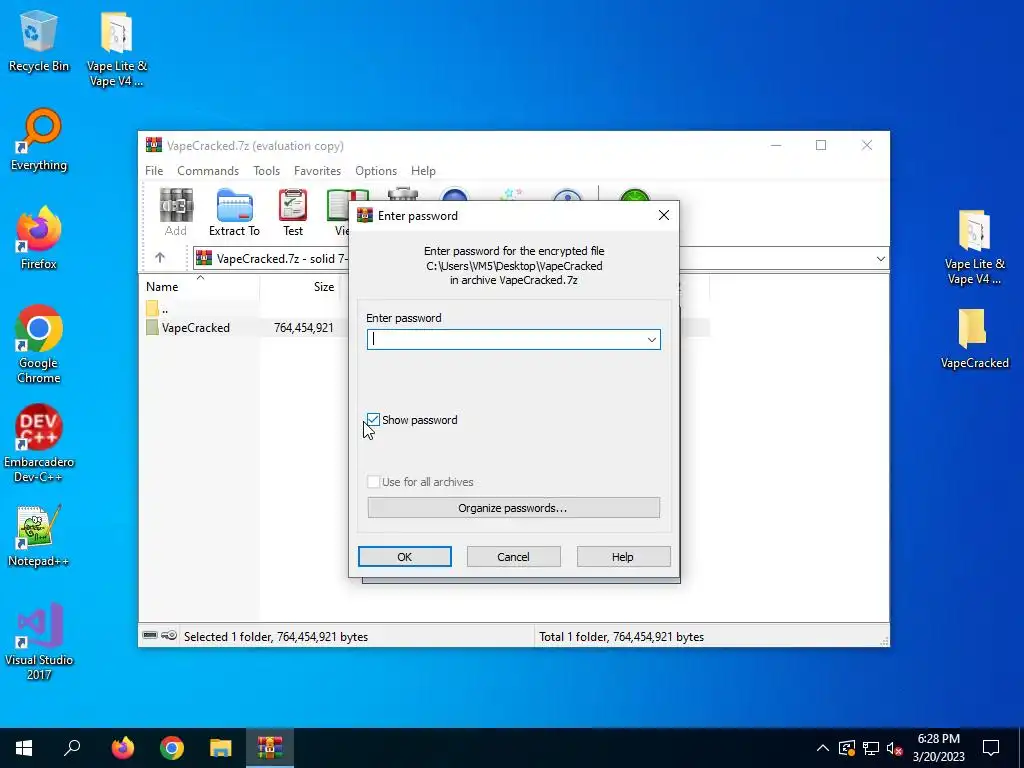Click the network tray icon
1024x768 pixels.
click(871, 748)
